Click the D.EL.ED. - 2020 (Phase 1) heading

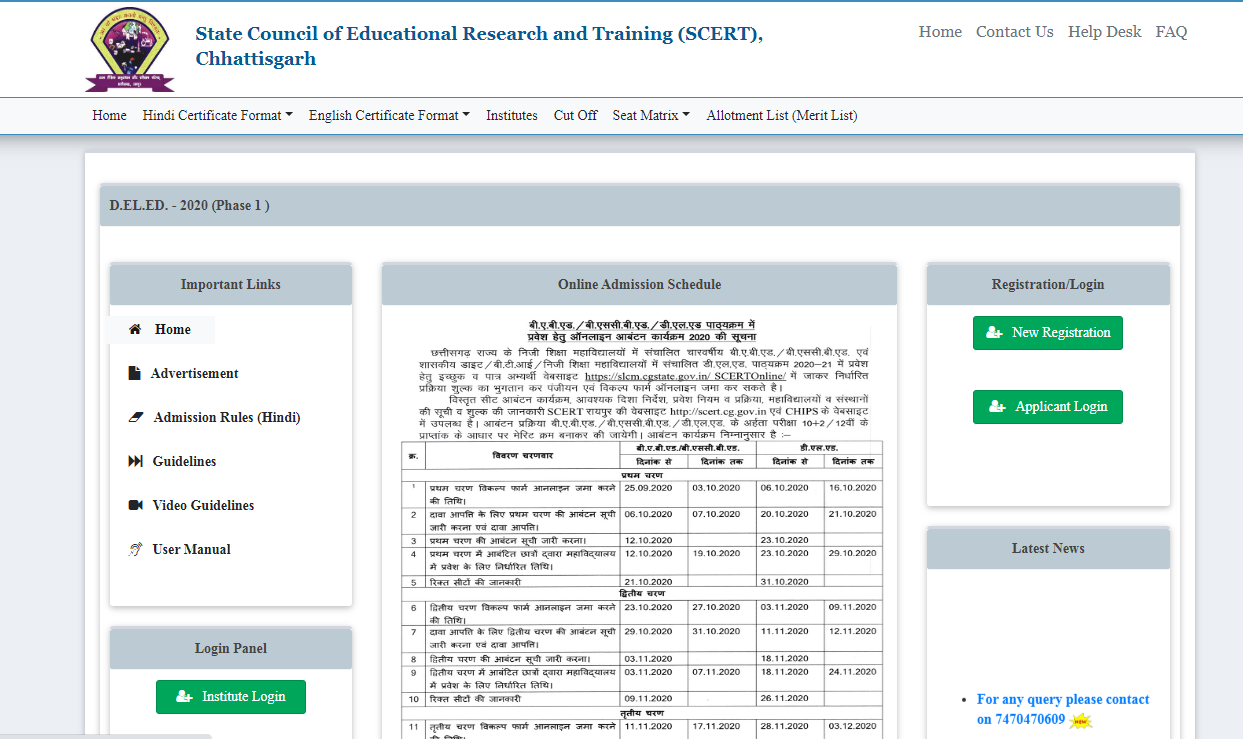[x=190, y=205]
